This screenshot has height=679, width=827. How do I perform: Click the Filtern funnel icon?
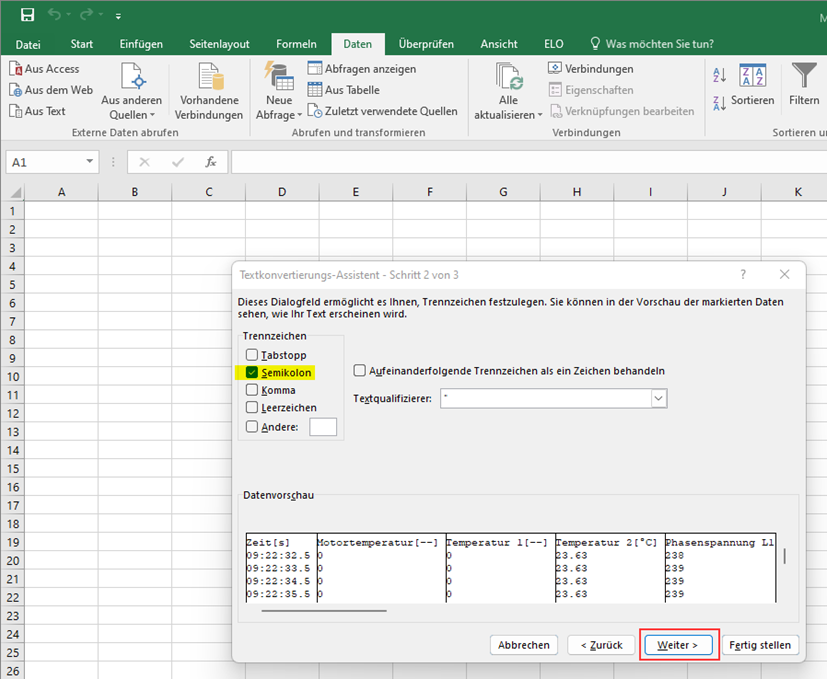coord(804,76)
